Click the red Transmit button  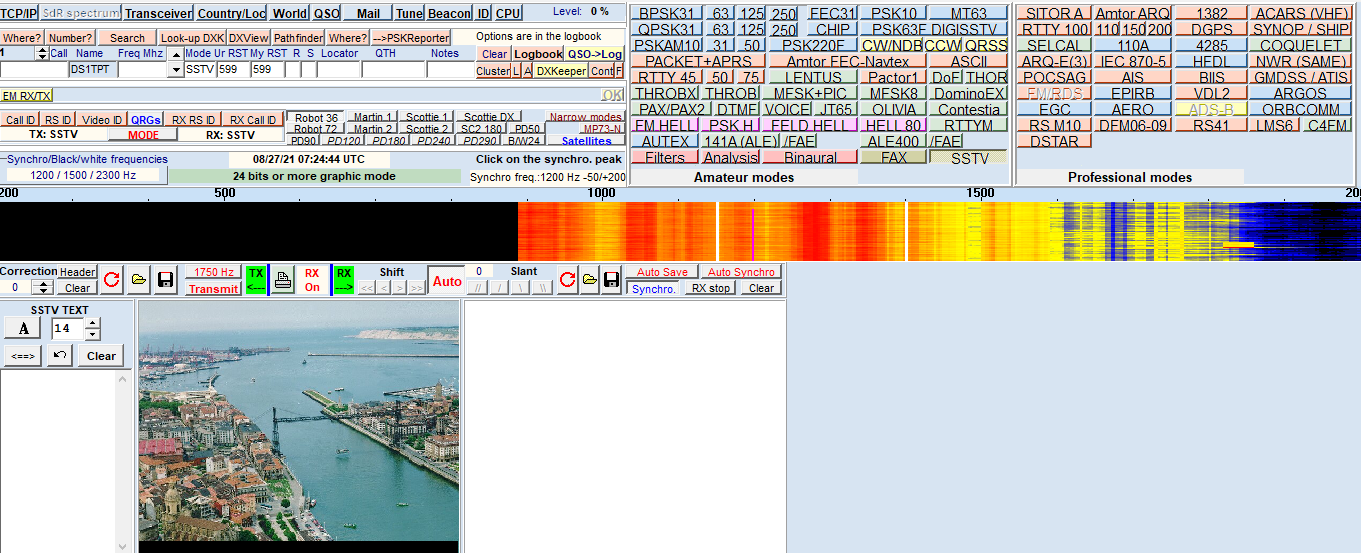[x=214, y=289]
